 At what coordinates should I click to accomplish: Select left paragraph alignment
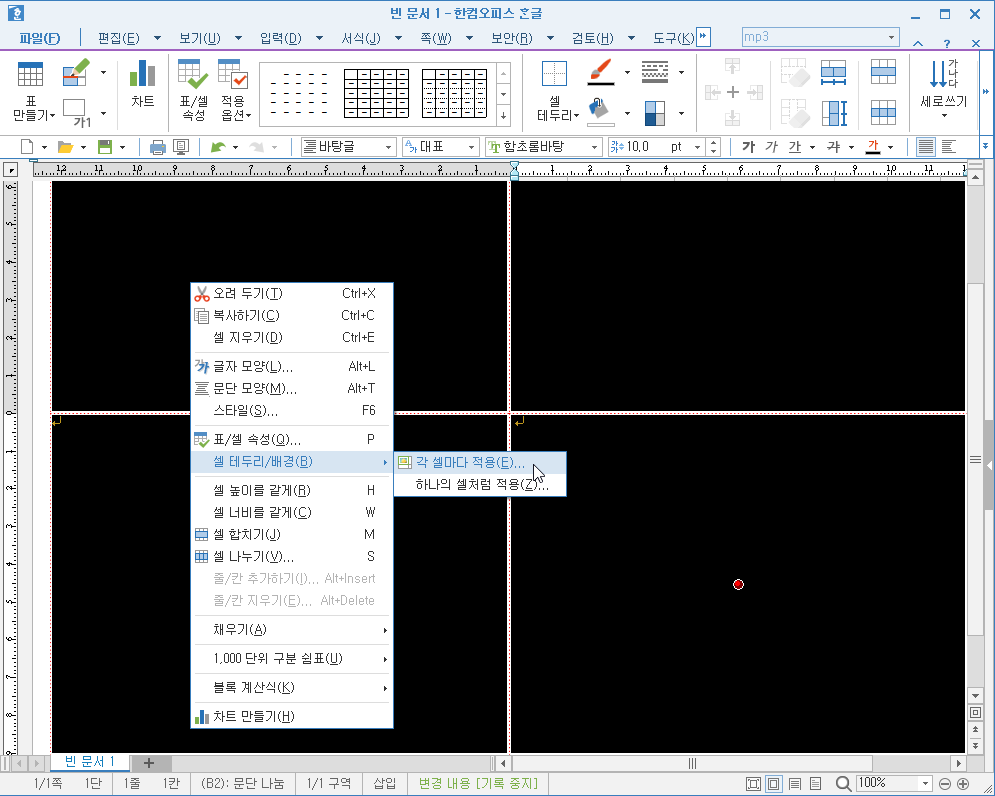pos(949,147)
